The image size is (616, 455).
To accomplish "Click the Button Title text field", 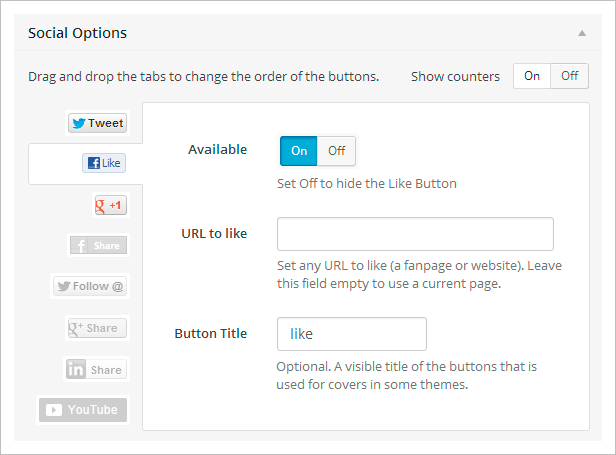I will tap(351, 334).
